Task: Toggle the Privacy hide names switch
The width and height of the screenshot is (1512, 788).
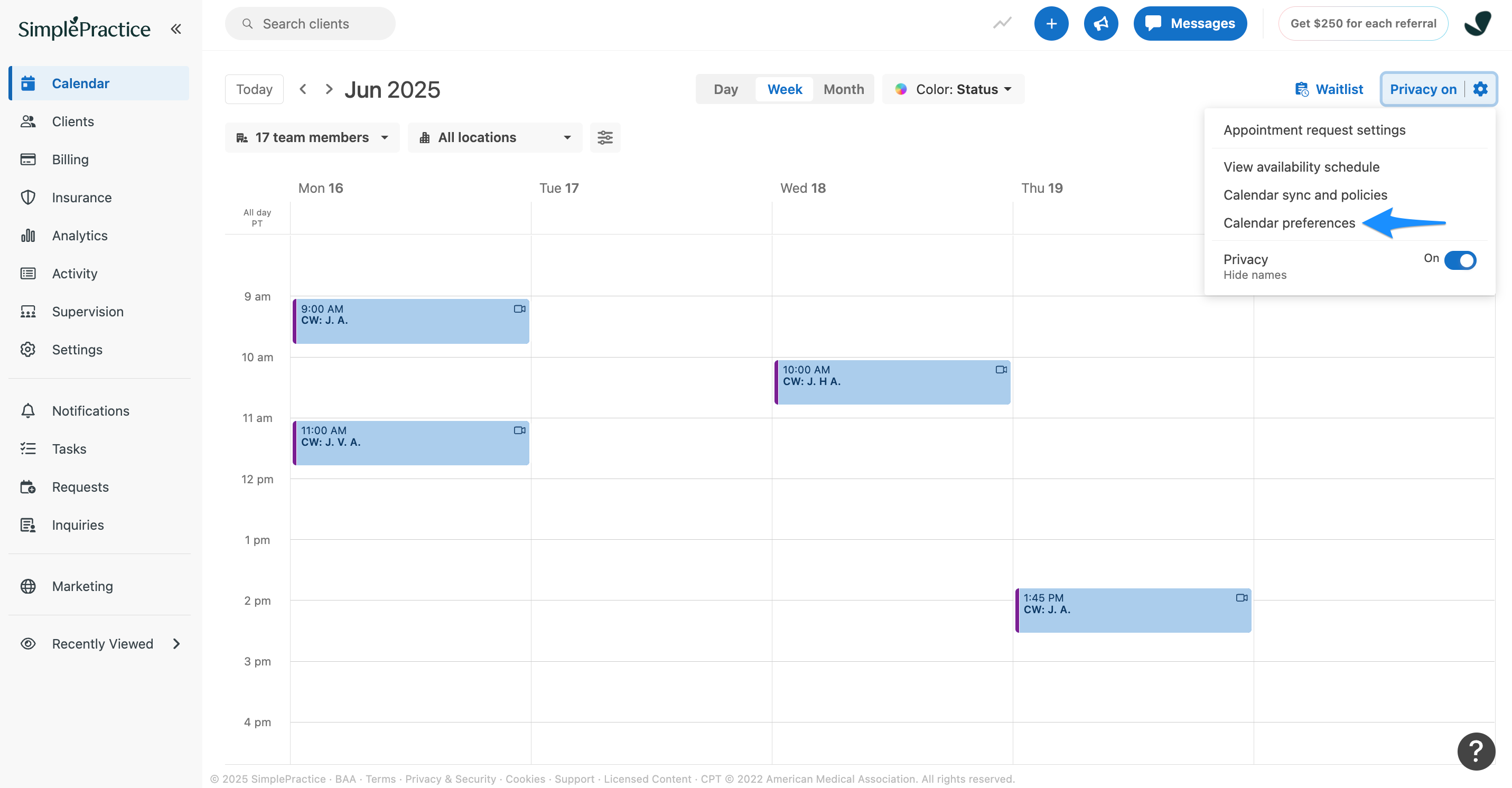Action: (1460, 260)
